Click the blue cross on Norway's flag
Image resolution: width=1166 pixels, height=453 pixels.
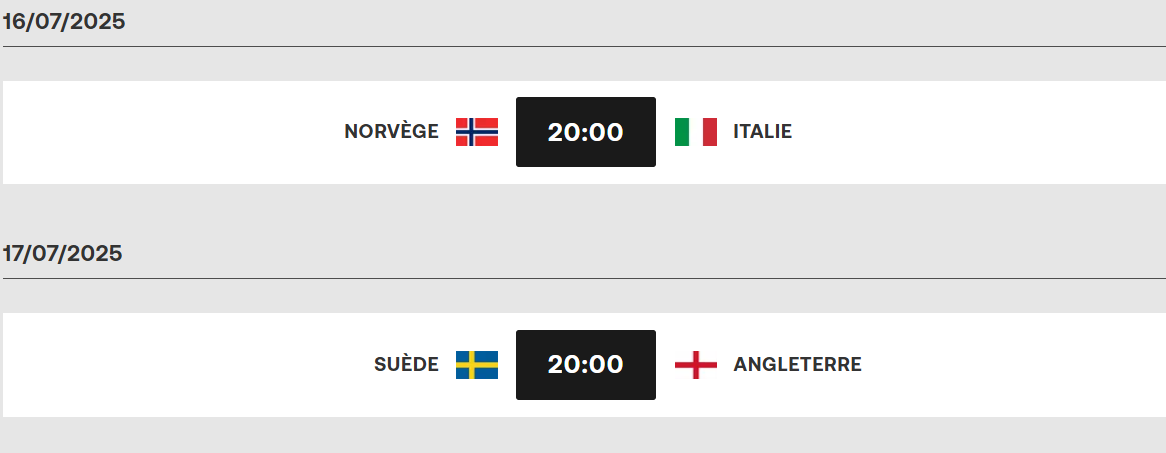(x=471, y=132)
